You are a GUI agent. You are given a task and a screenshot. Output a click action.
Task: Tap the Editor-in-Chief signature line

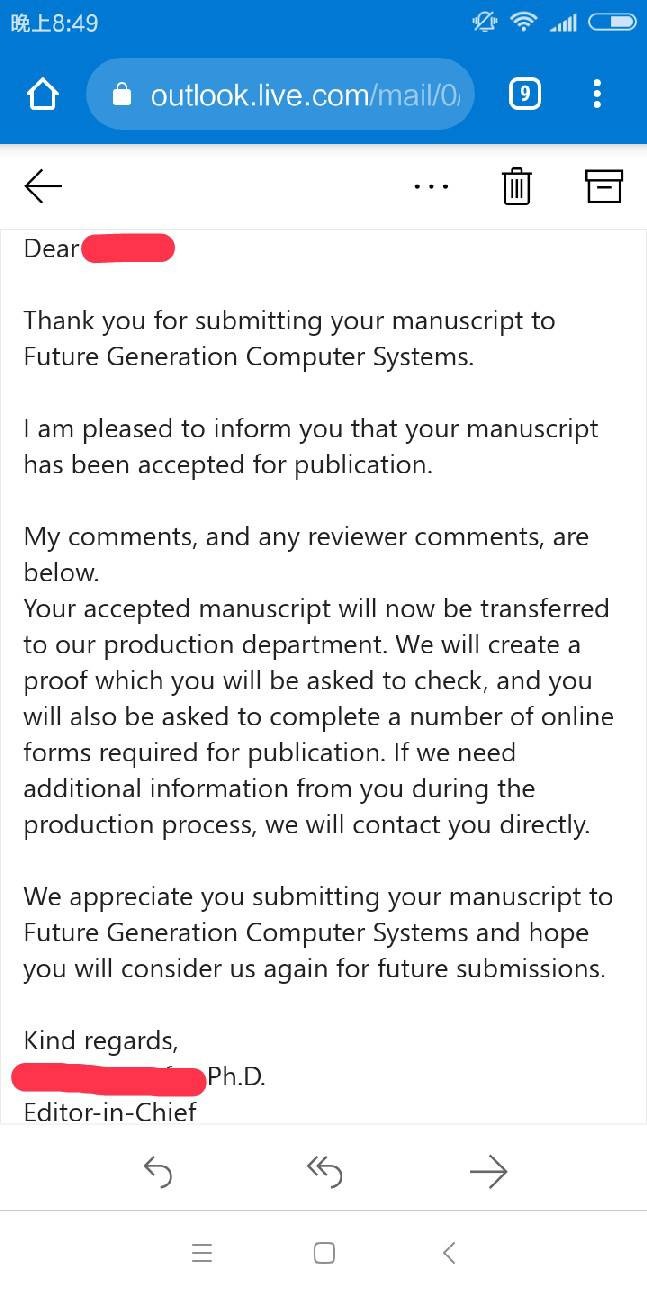point(110,1112)
